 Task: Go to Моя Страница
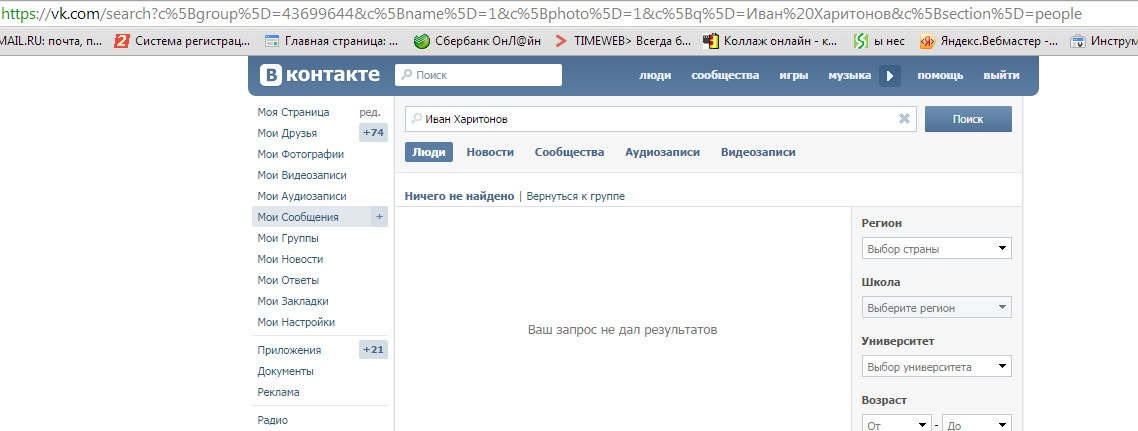[x=293, y=112]
